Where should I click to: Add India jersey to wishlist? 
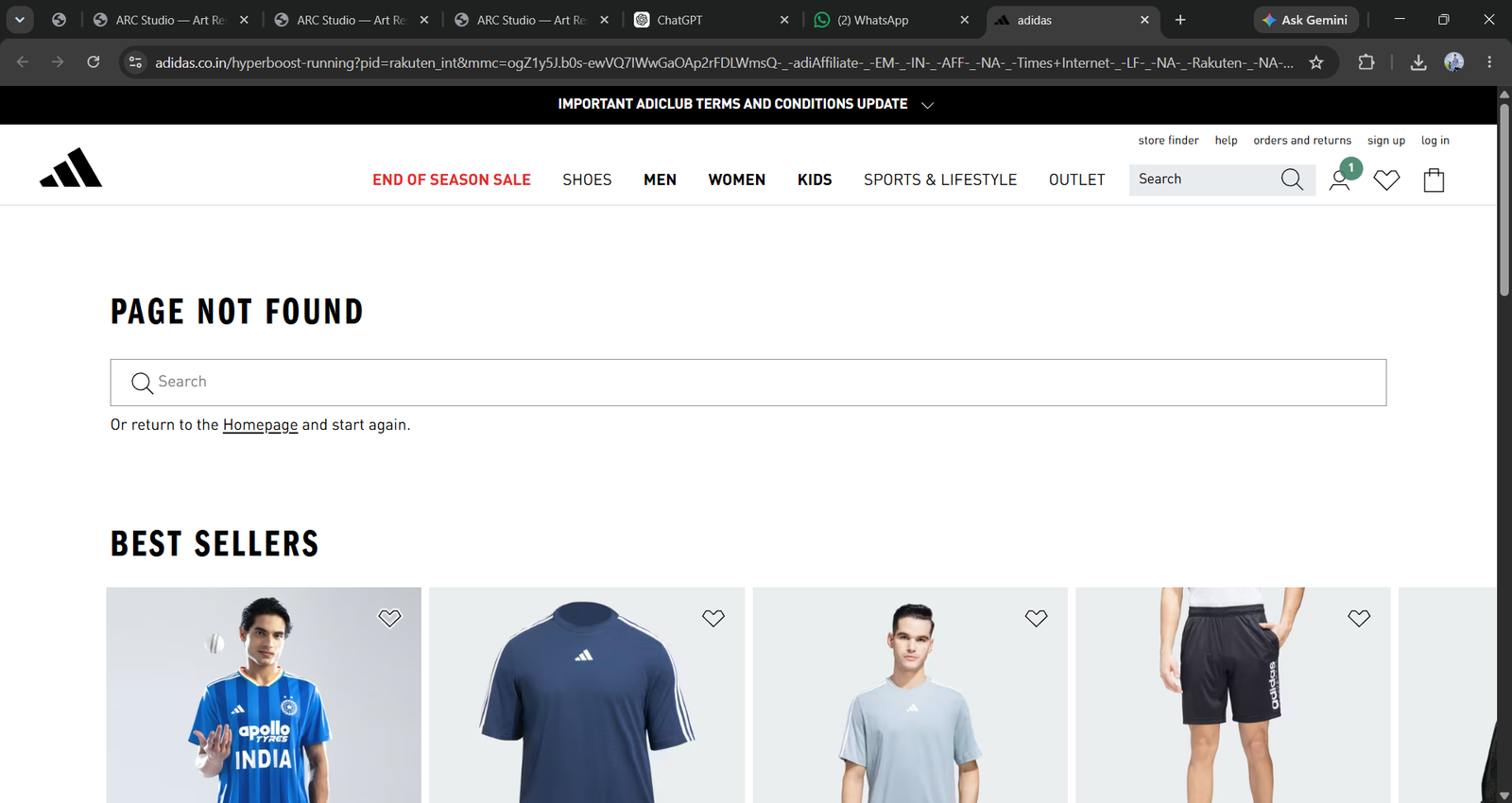(389, 618)
